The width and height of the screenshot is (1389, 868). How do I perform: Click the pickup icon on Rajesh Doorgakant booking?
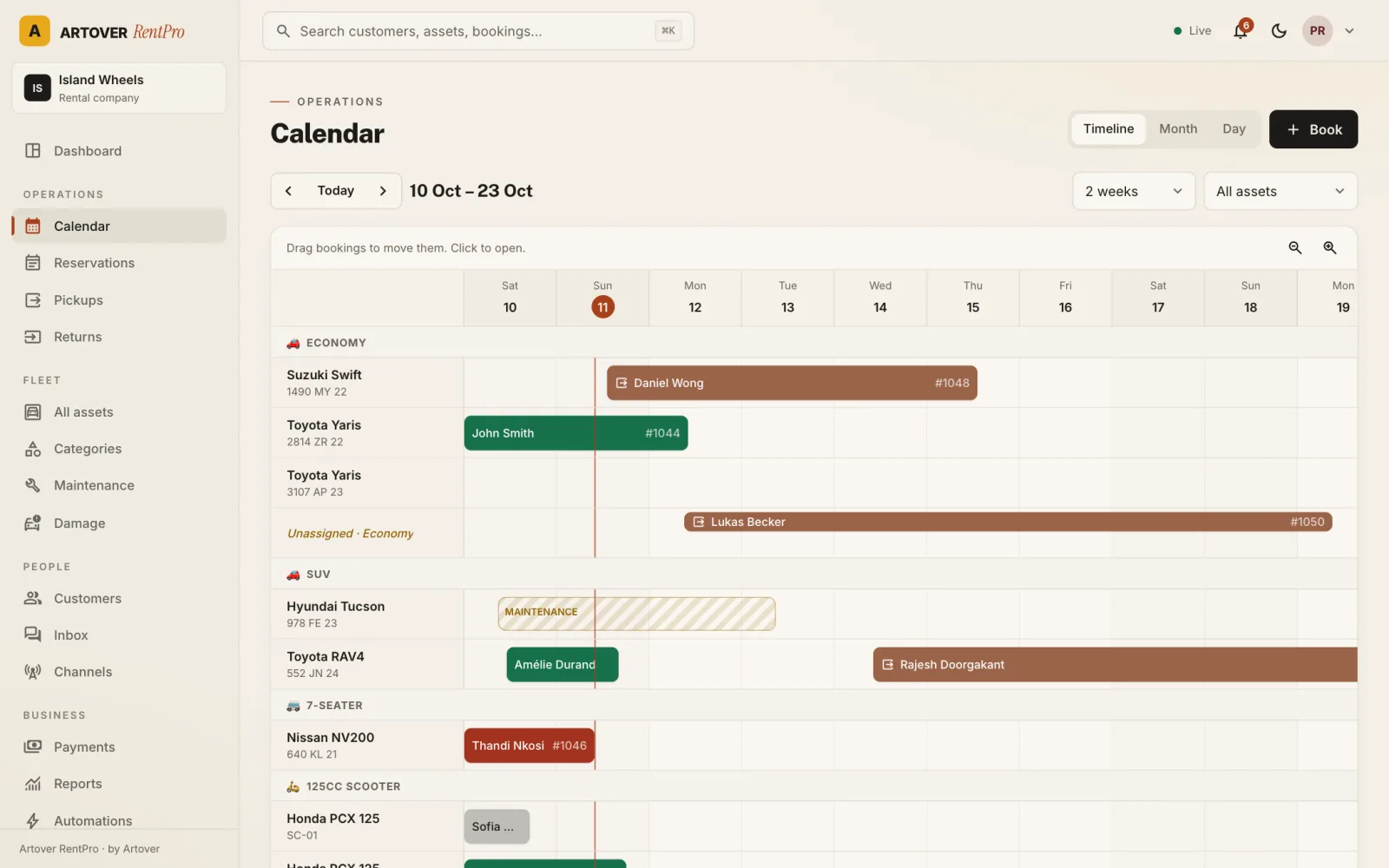888,665
